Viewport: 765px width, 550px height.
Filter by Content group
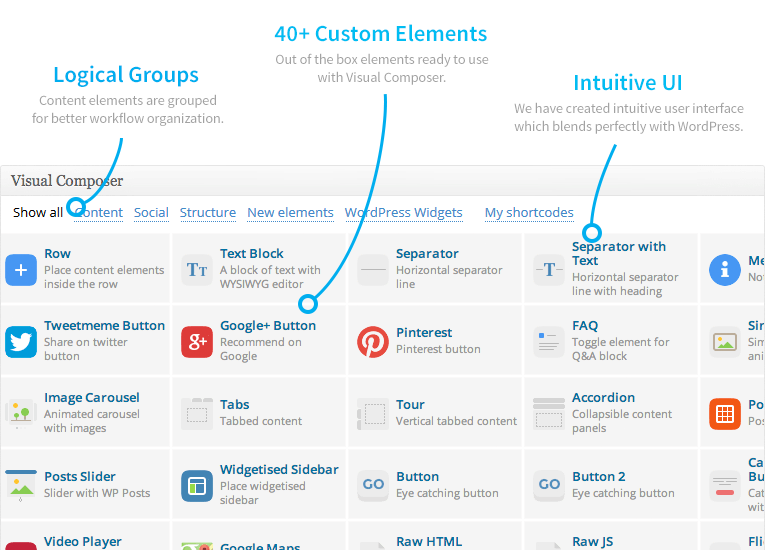click(x=99, y=213)
